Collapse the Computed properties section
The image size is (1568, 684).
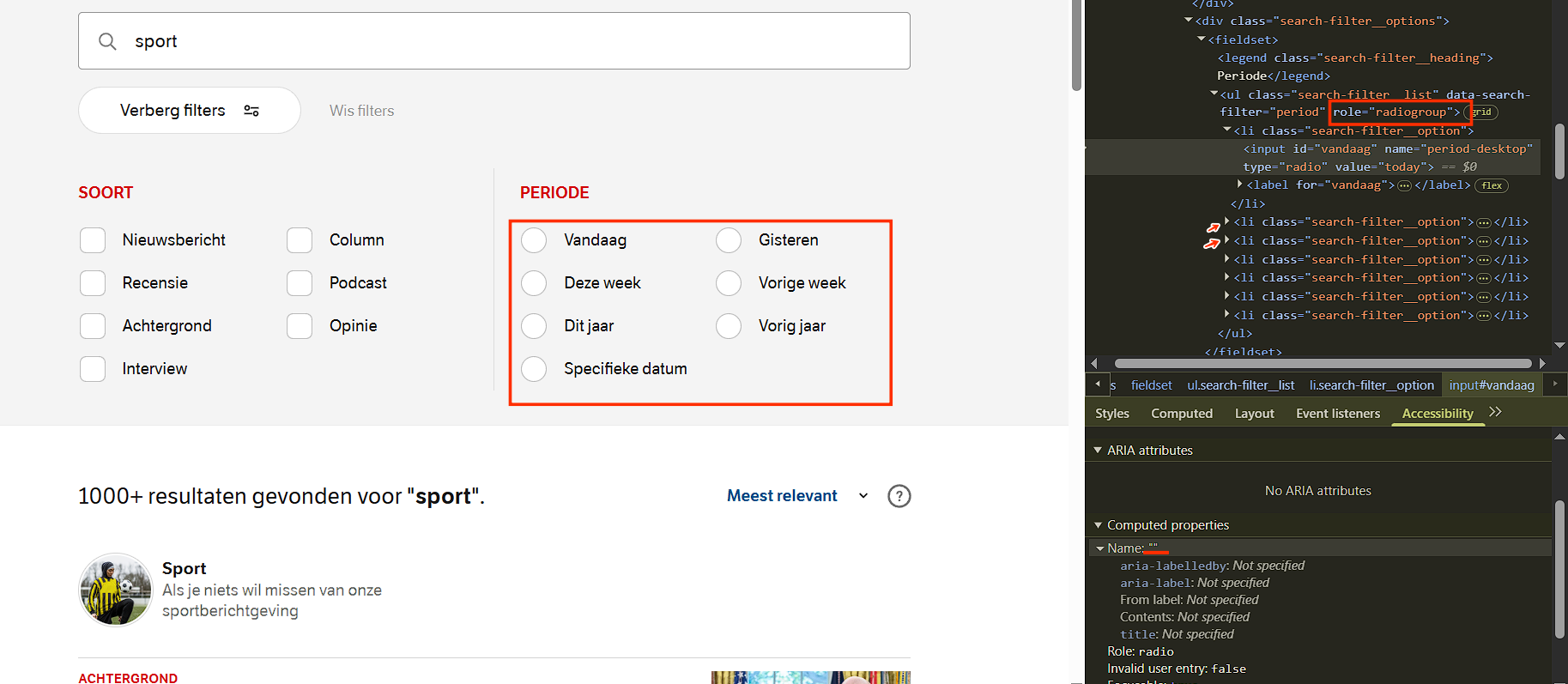1098,525
